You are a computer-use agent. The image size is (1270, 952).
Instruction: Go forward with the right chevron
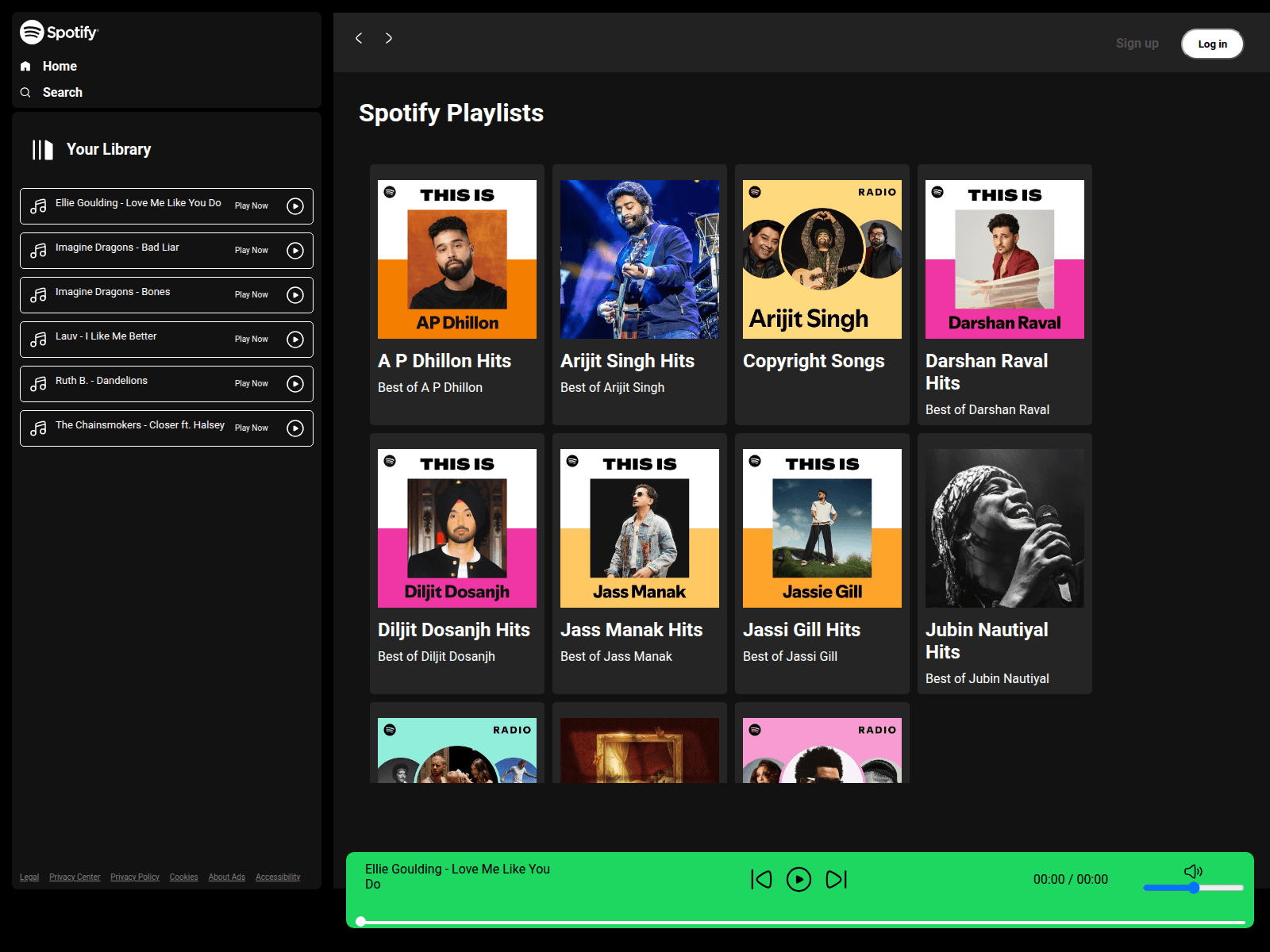coord(389,38)
